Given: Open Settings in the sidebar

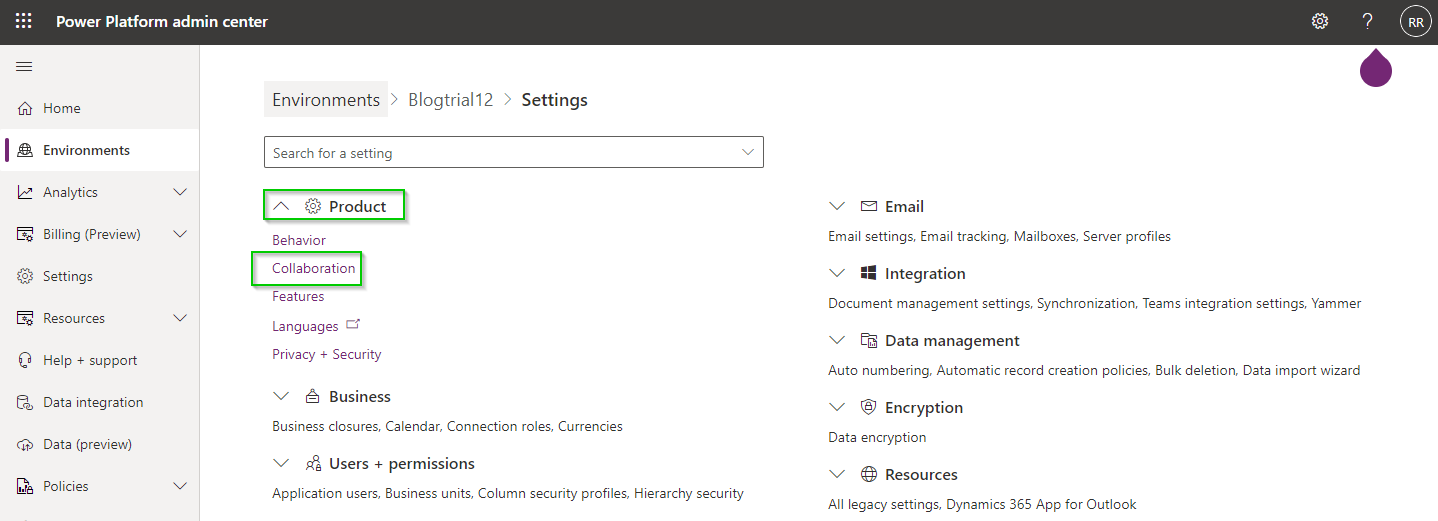Looking at the screenshot, I should click(100, 276).
